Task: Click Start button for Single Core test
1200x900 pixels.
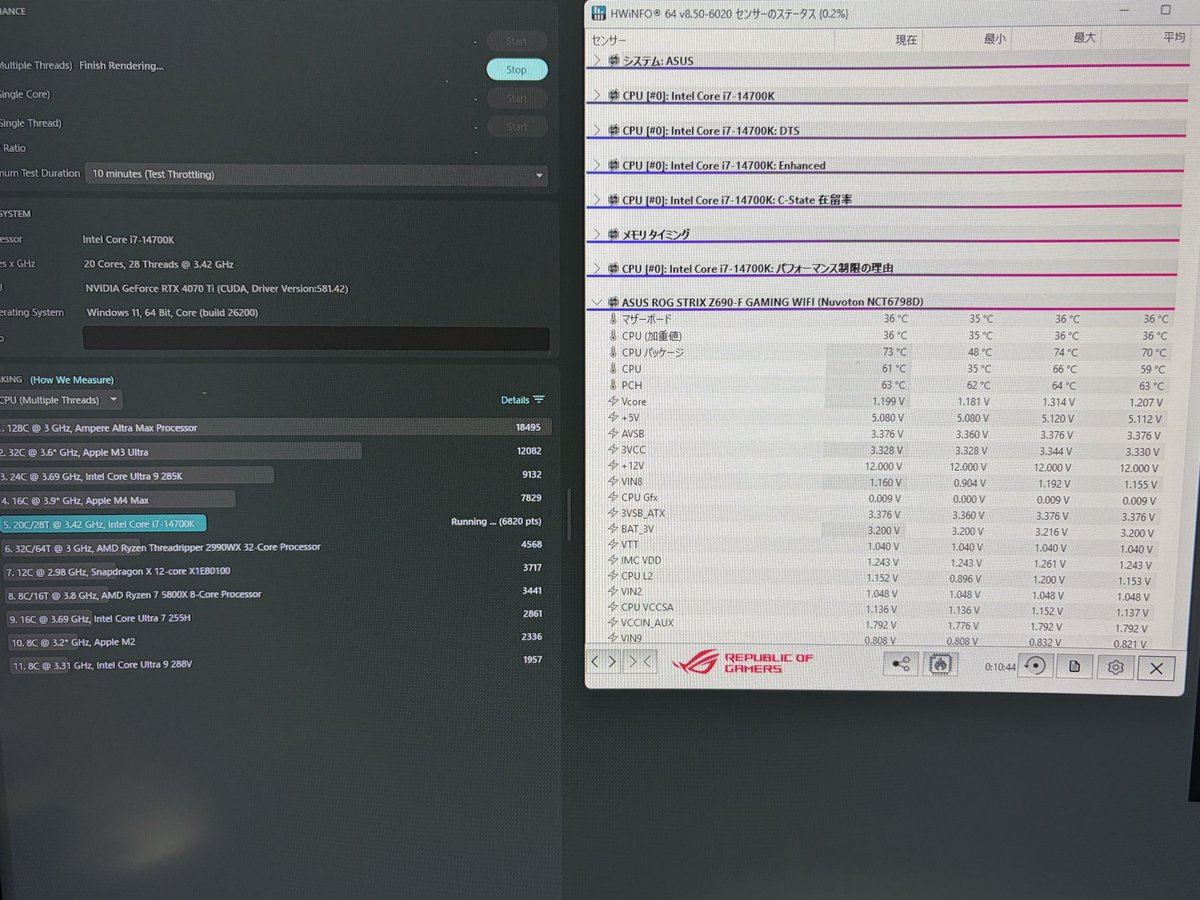Action: pyautogui.click(x=516, y=99)
